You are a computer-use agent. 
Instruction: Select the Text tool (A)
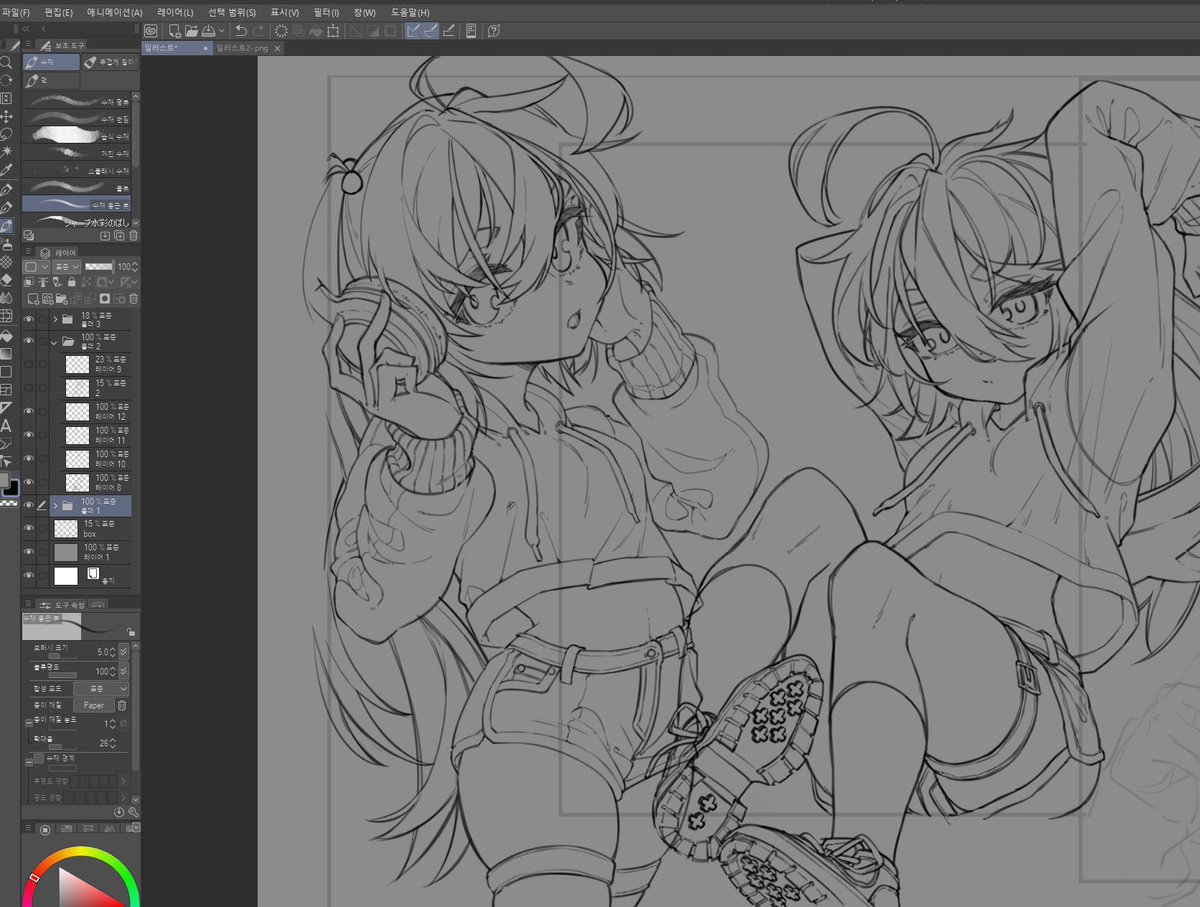[7, 426]
